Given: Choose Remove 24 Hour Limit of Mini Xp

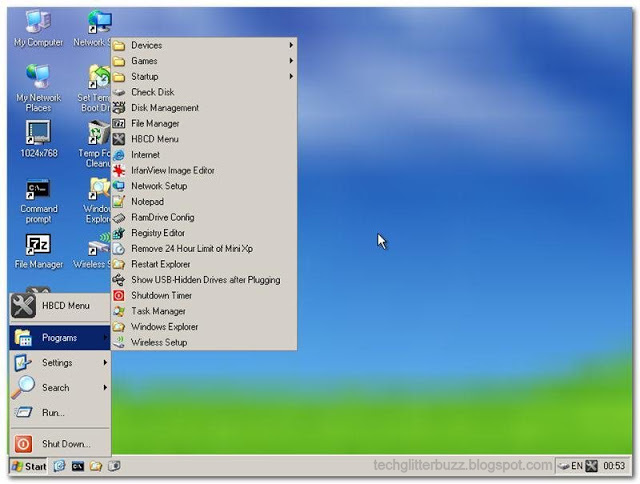Looking at the screenshot, I should point(204,249).
